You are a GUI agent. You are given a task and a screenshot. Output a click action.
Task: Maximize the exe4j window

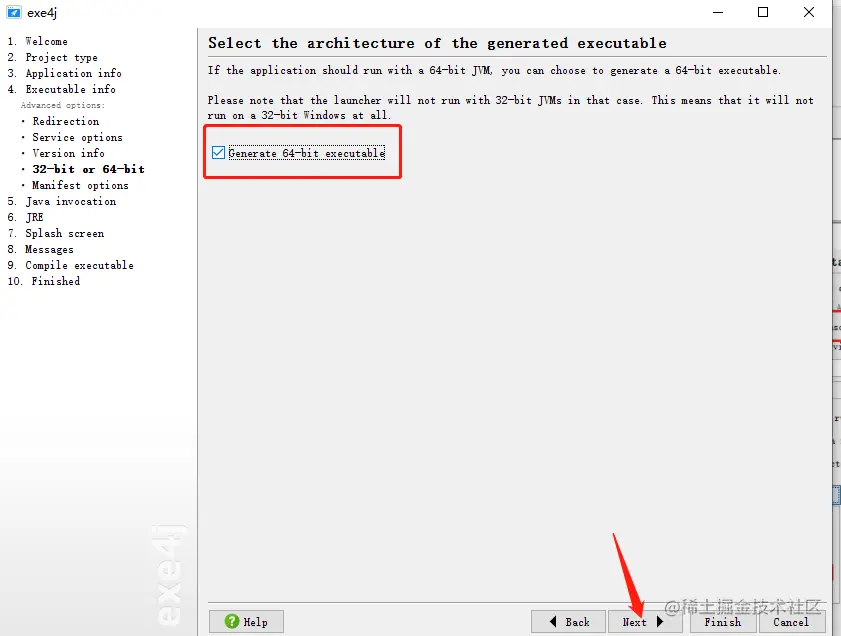763,12
